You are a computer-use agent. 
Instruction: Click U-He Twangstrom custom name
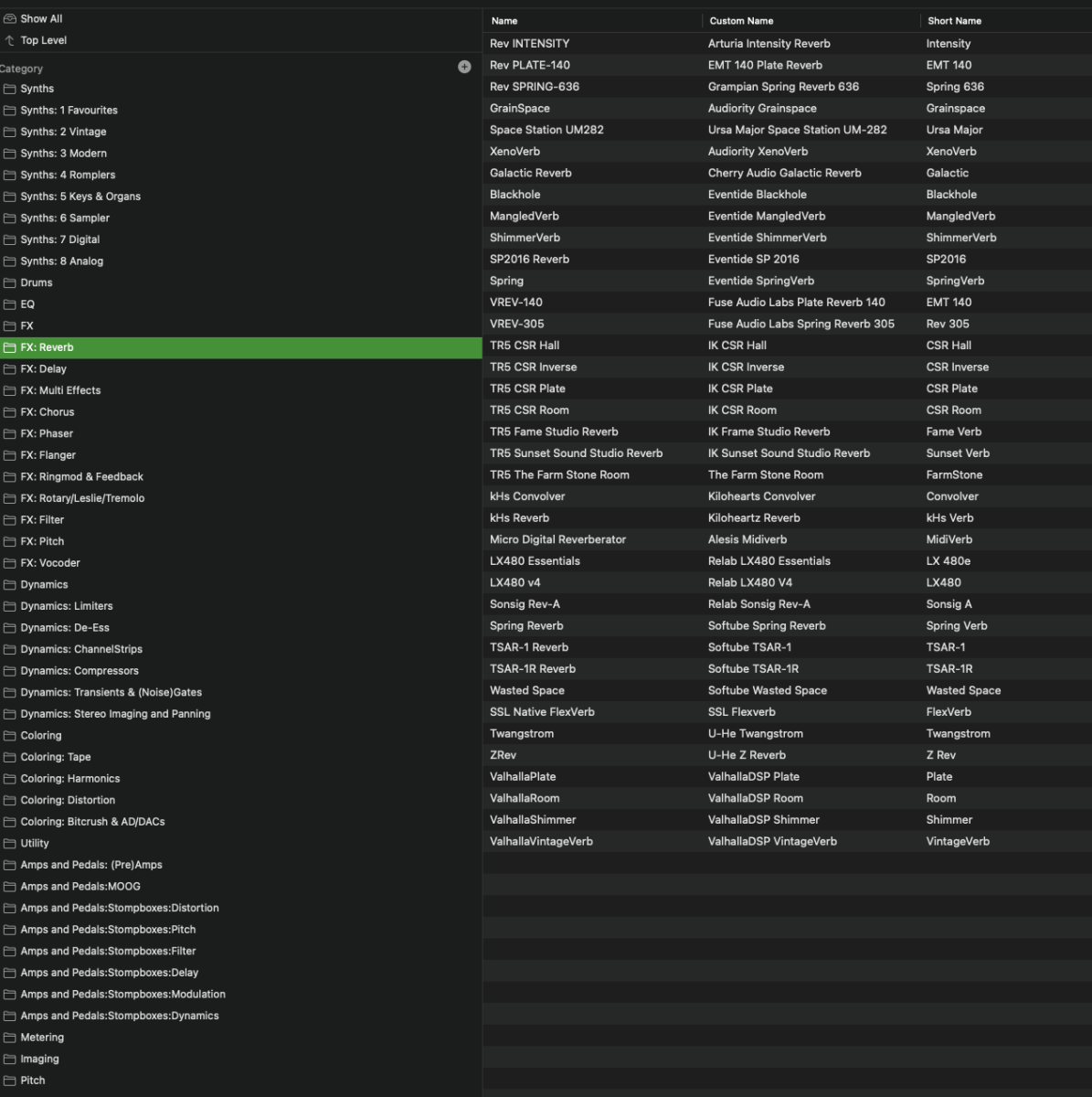point(756,733)
